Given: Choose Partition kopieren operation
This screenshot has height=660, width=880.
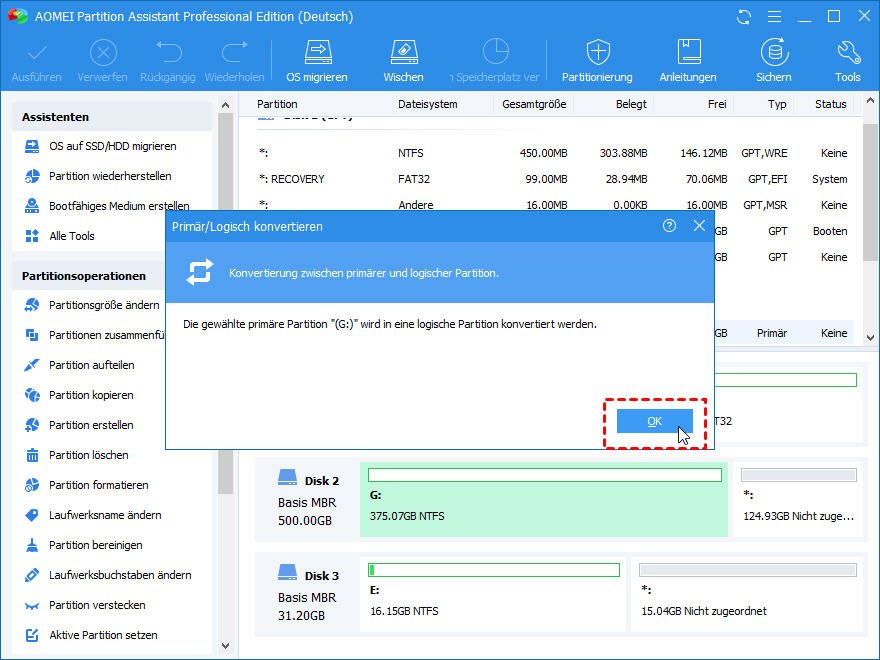Looking at the screenshot, I should [91, 395].
